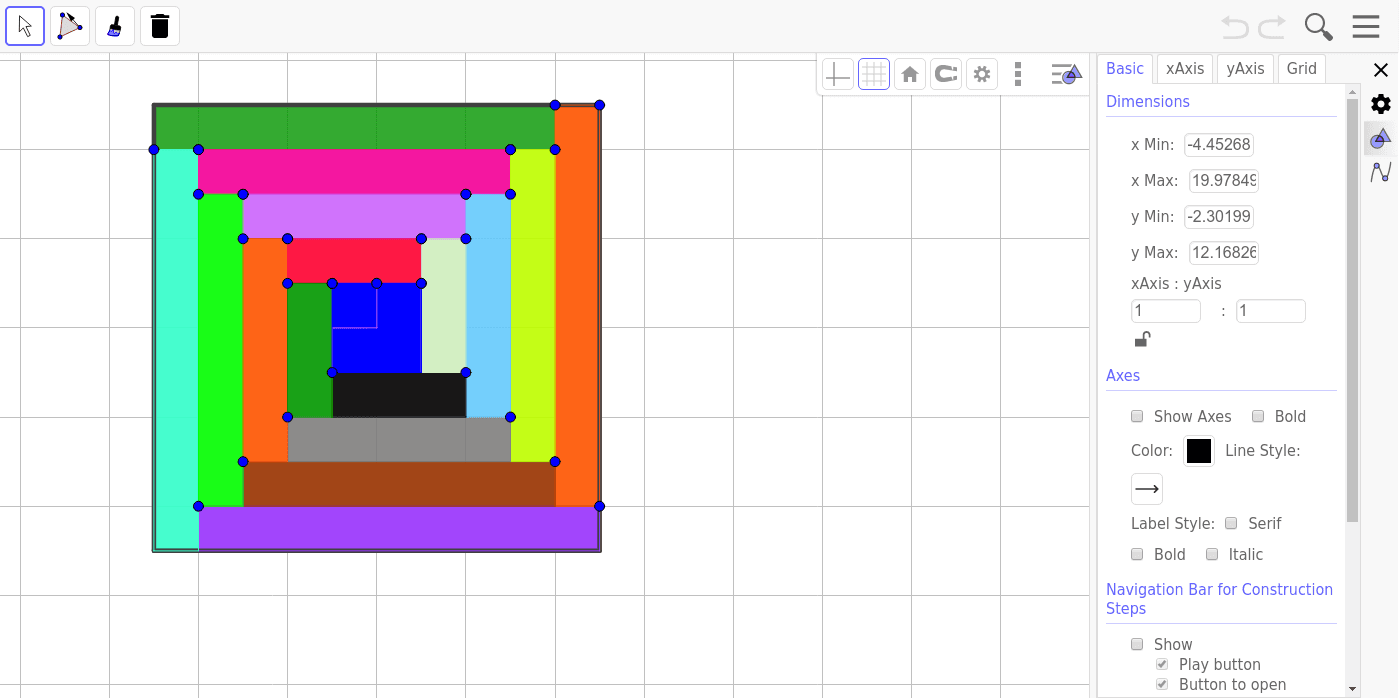Edit the x Min field
This screenshot has width=1400, height=700.
[1219, 145]
